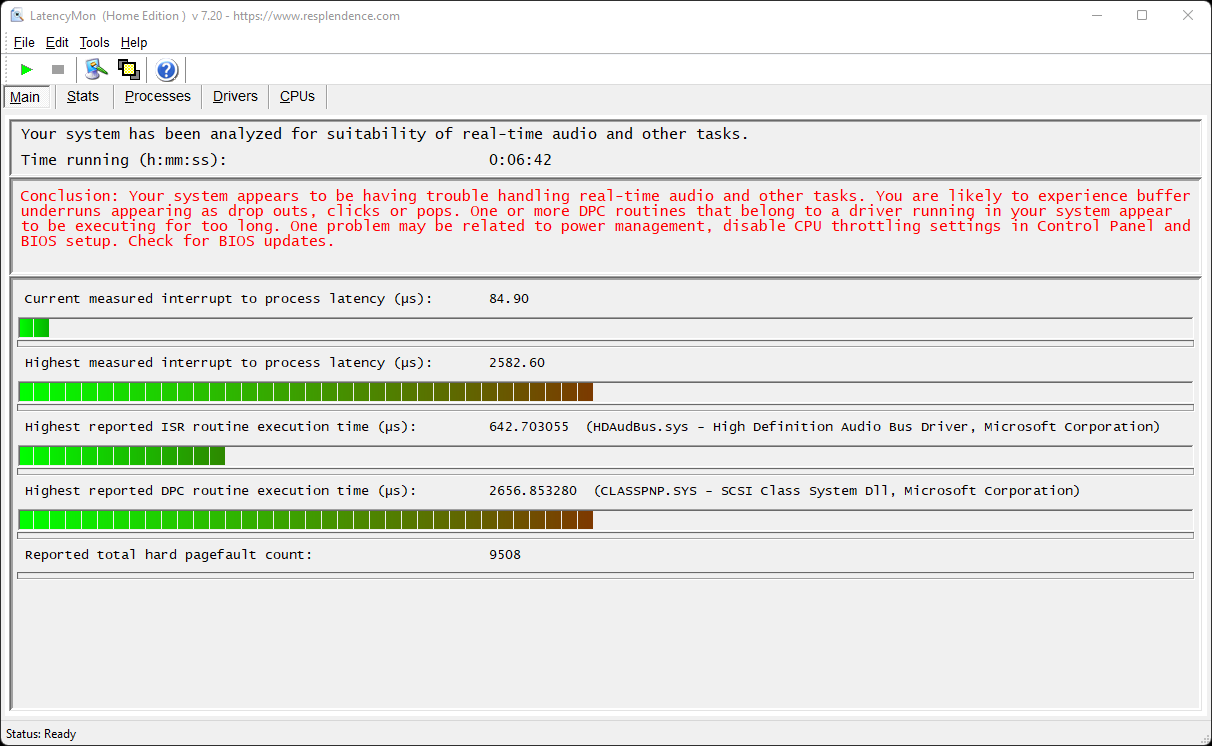Click the 'Reported total hard pagefault count' label
The height and width of the screenshot is (746, 1212).
tap(168, 555)
